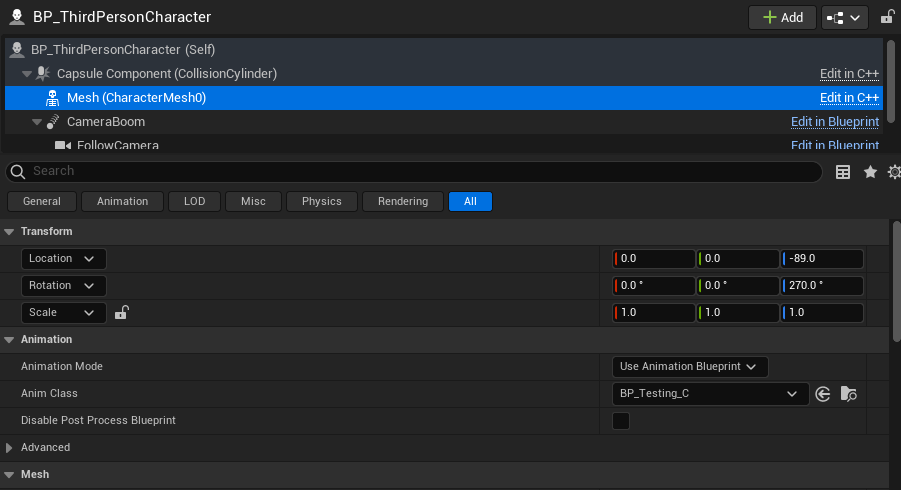Open the Animation Mode dropdown
This screenshot has height=490, width=901.
click(x=689, y=367)
